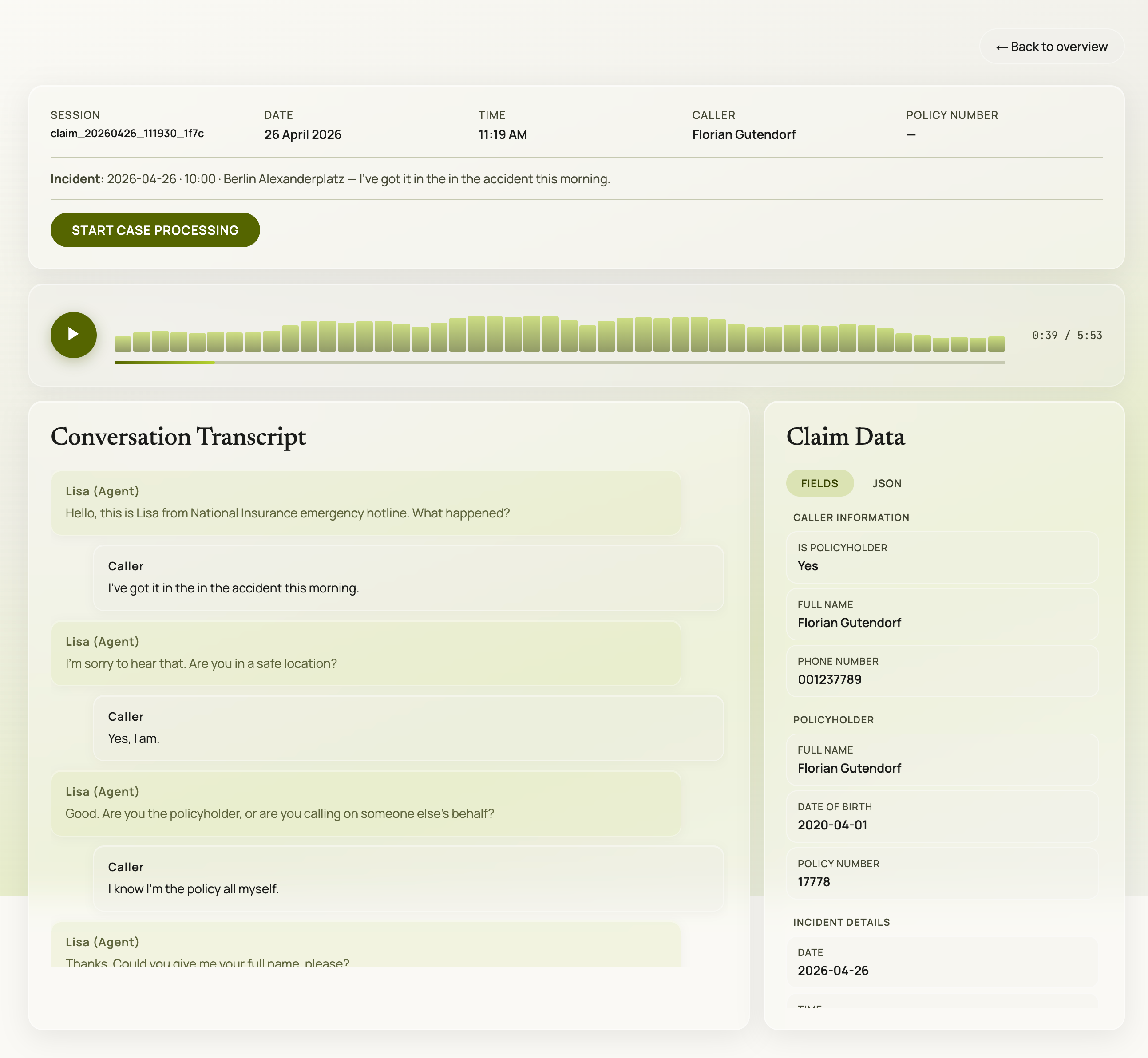The image size is (1148, 1058).
Task: Click the caller's 'Yes, I am' message
Action: click(x=409, y=728)
